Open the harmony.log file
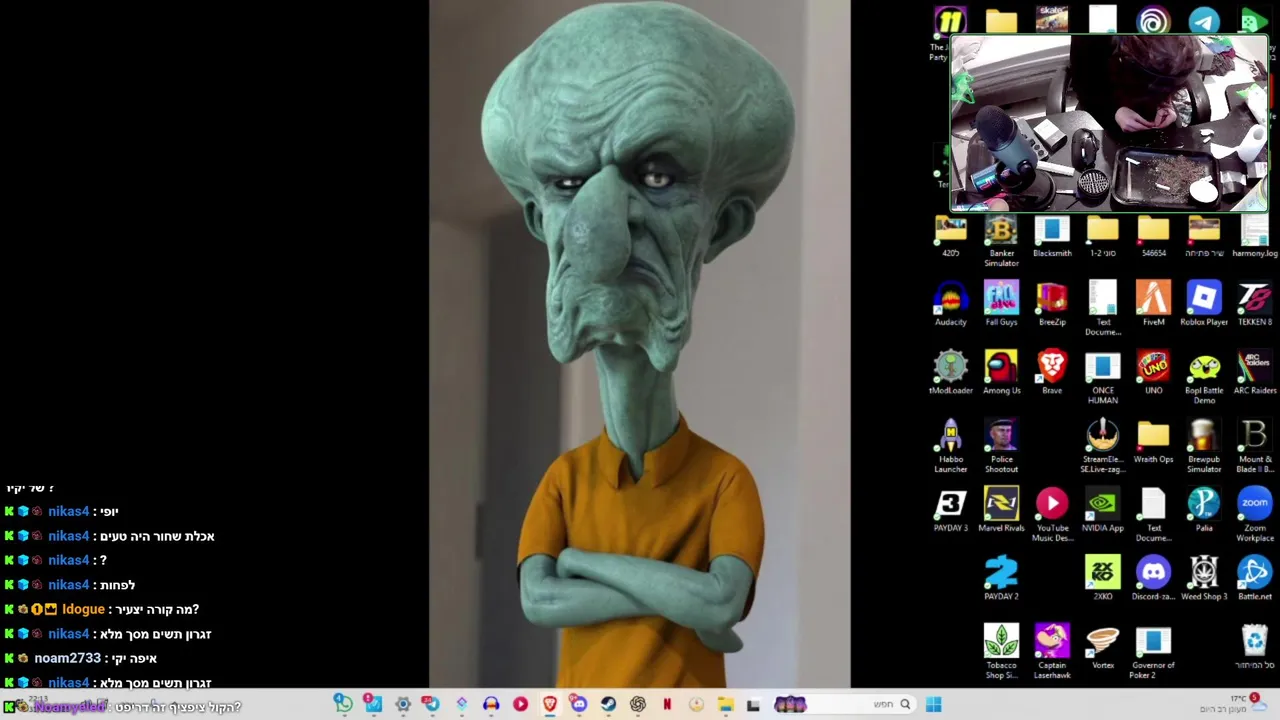1280x720 pixels. point(1254,237)
